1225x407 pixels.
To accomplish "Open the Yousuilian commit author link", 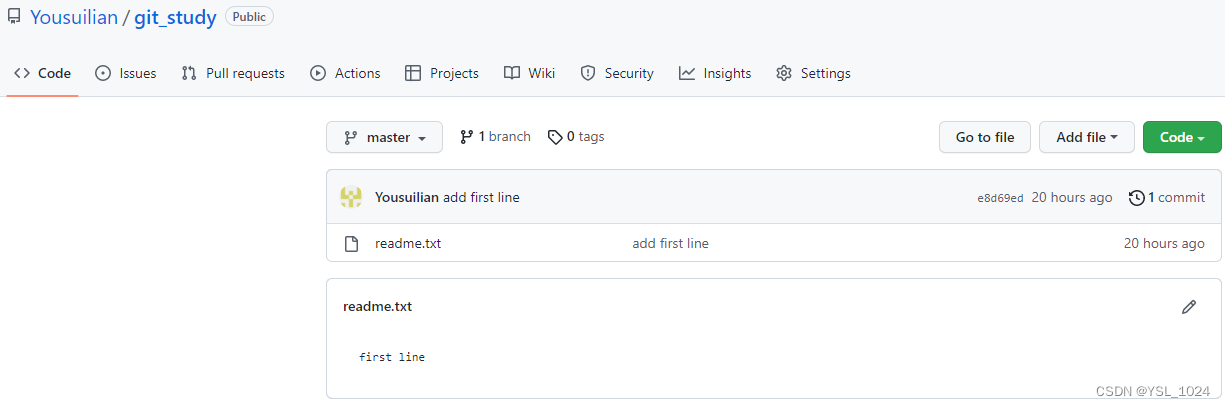I will pyautogui.click(x=407, y=197).
